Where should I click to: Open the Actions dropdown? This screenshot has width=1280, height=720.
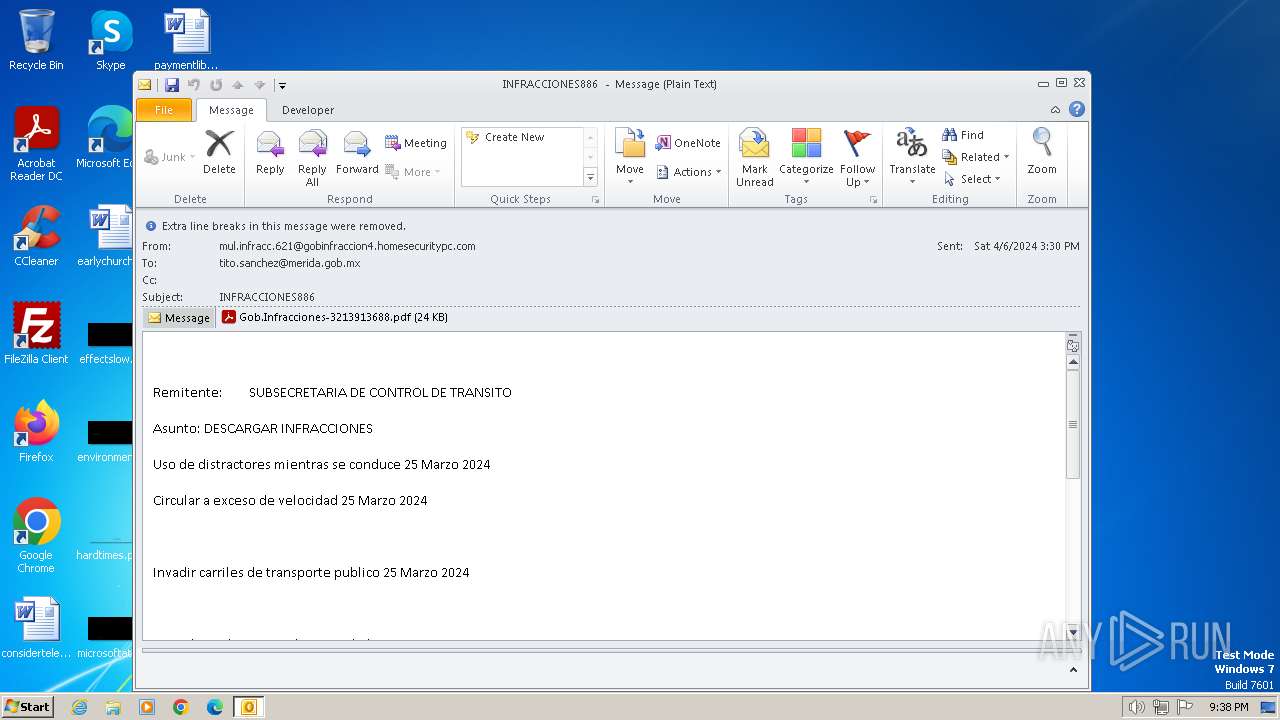click(689, 172)
